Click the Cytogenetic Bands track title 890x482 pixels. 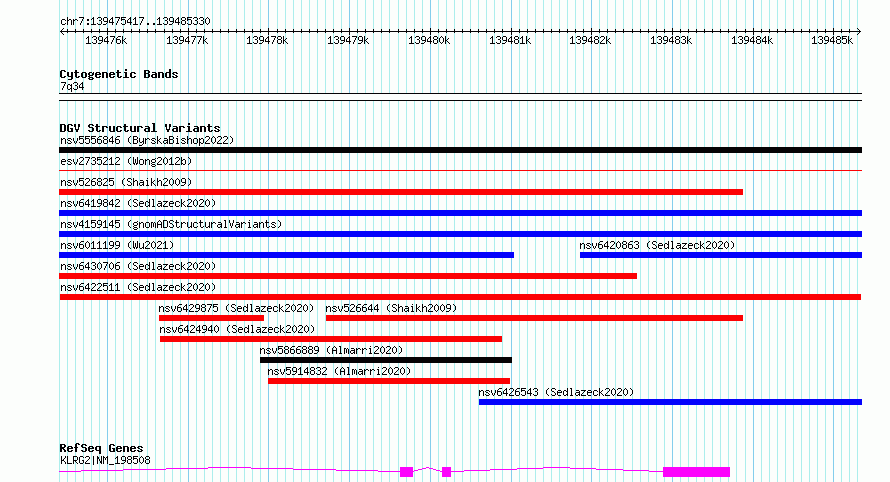tap(119, 74)
